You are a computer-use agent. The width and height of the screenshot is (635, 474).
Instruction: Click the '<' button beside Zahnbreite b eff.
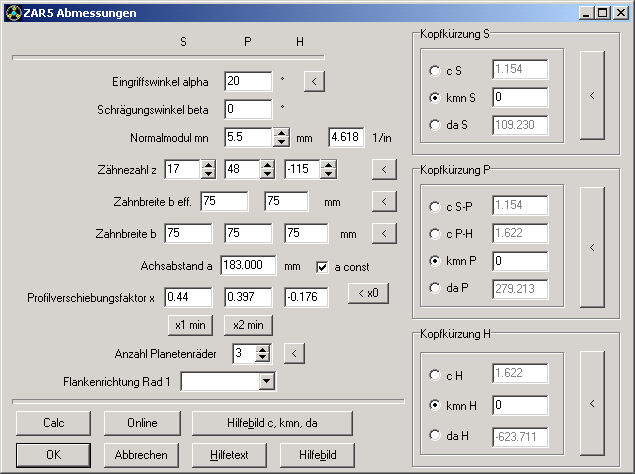pyautogui.click(x=384, y=201)
